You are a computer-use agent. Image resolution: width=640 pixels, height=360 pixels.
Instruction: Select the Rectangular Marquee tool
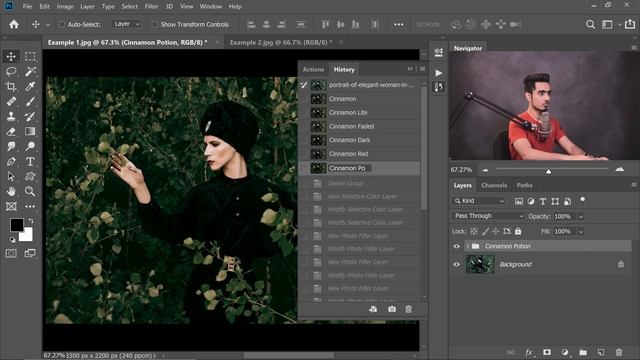click(30, 56)
